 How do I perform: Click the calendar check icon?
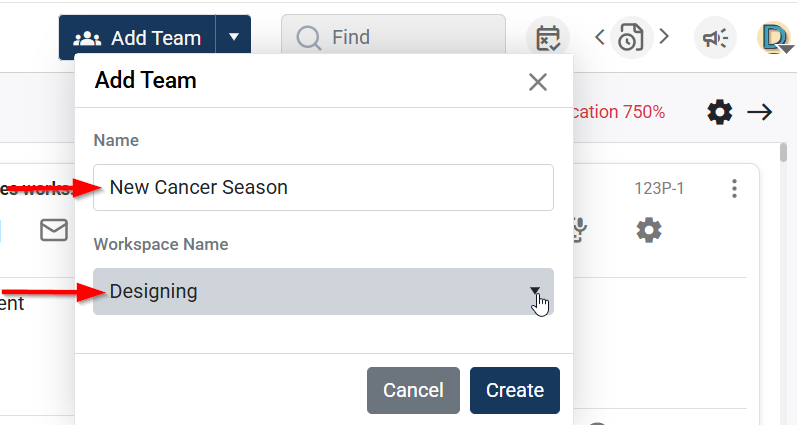(x=548, y=38)
